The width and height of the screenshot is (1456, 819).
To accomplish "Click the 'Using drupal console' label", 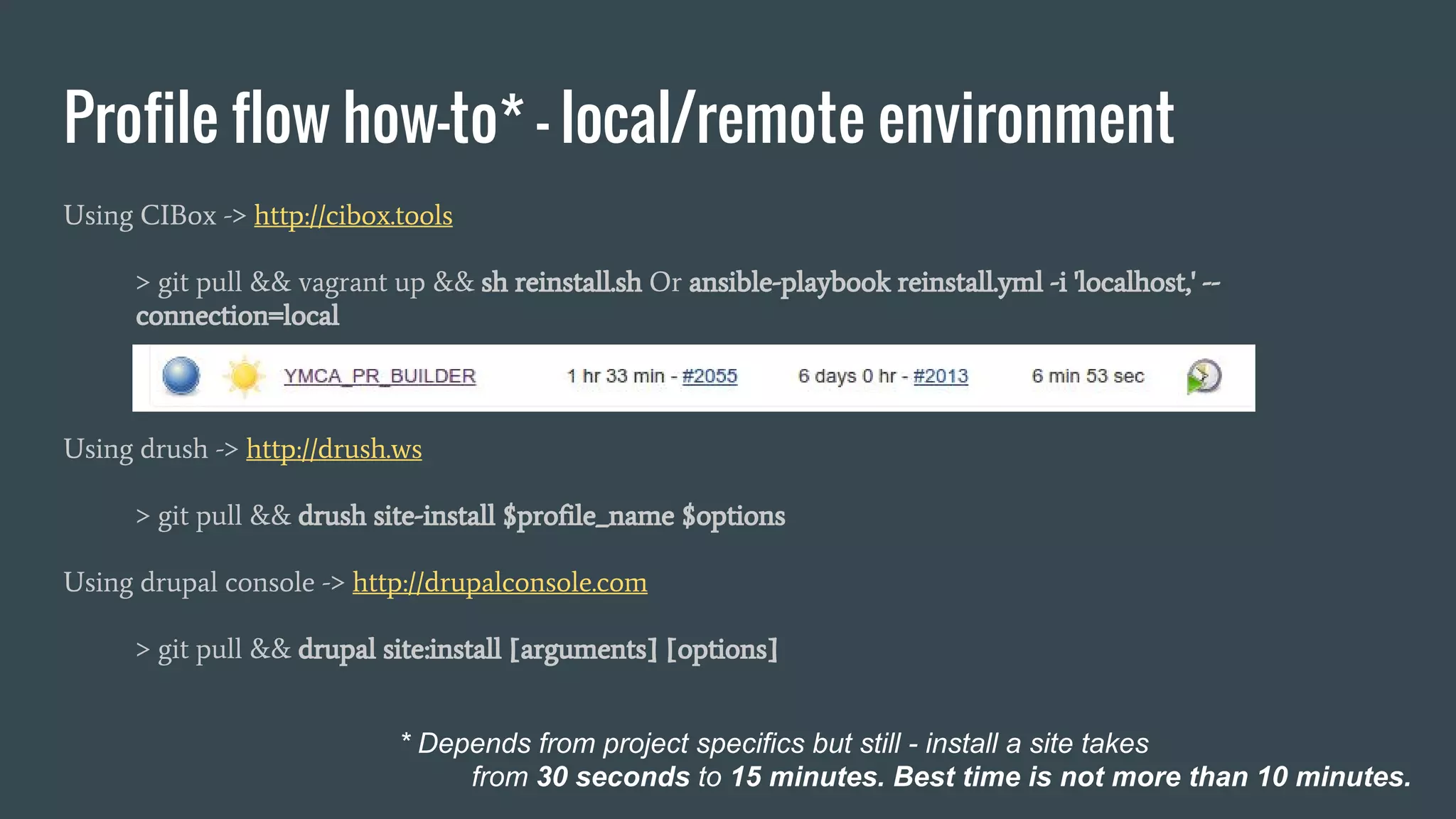I will [189, 582].
